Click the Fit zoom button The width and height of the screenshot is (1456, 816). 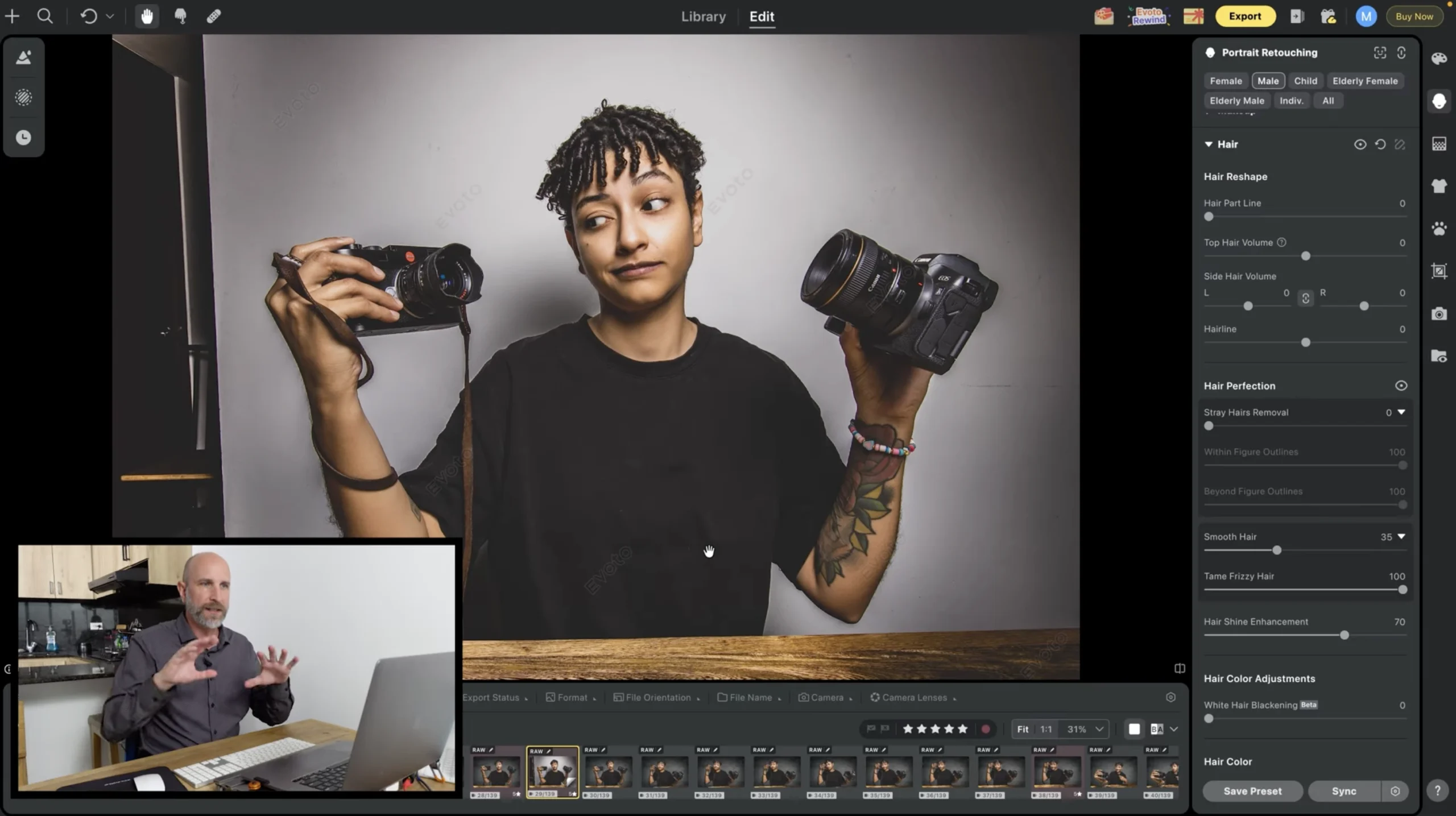[1023, 729]
